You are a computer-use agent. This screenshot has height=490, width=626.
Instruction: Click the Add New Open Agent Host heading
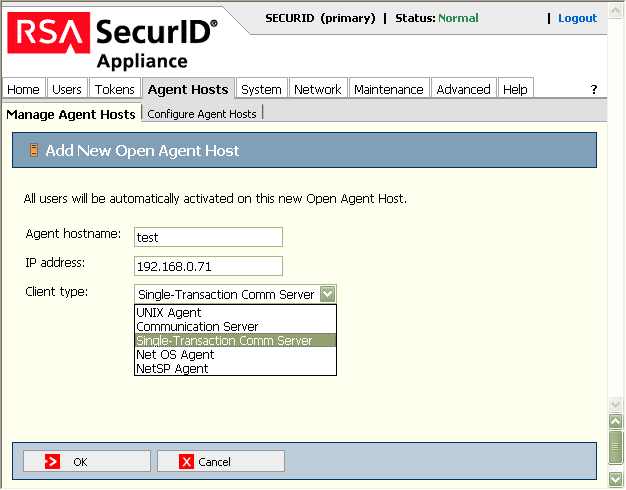point(142,151)
